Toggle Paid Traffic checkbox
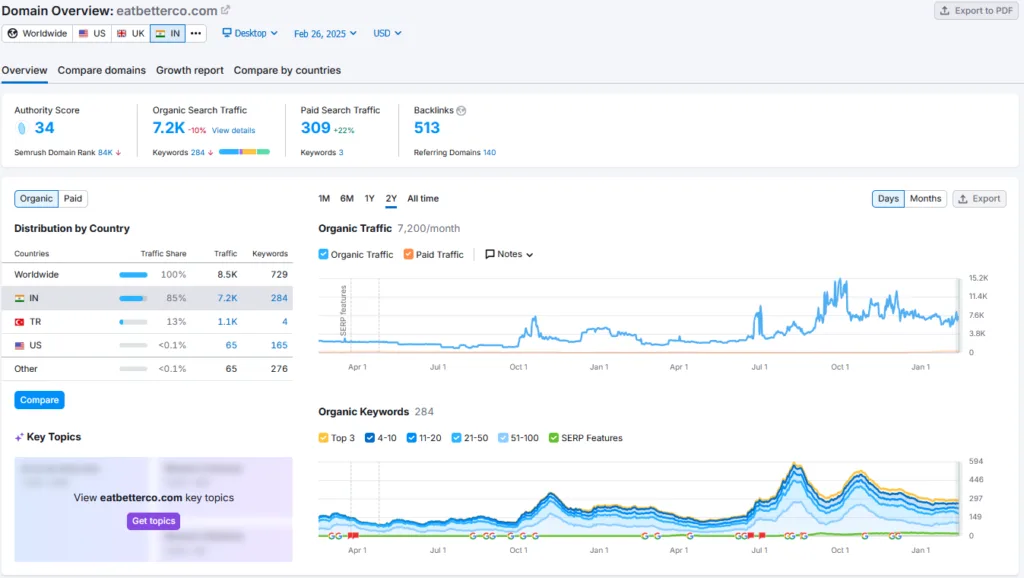 pos(408,254)
